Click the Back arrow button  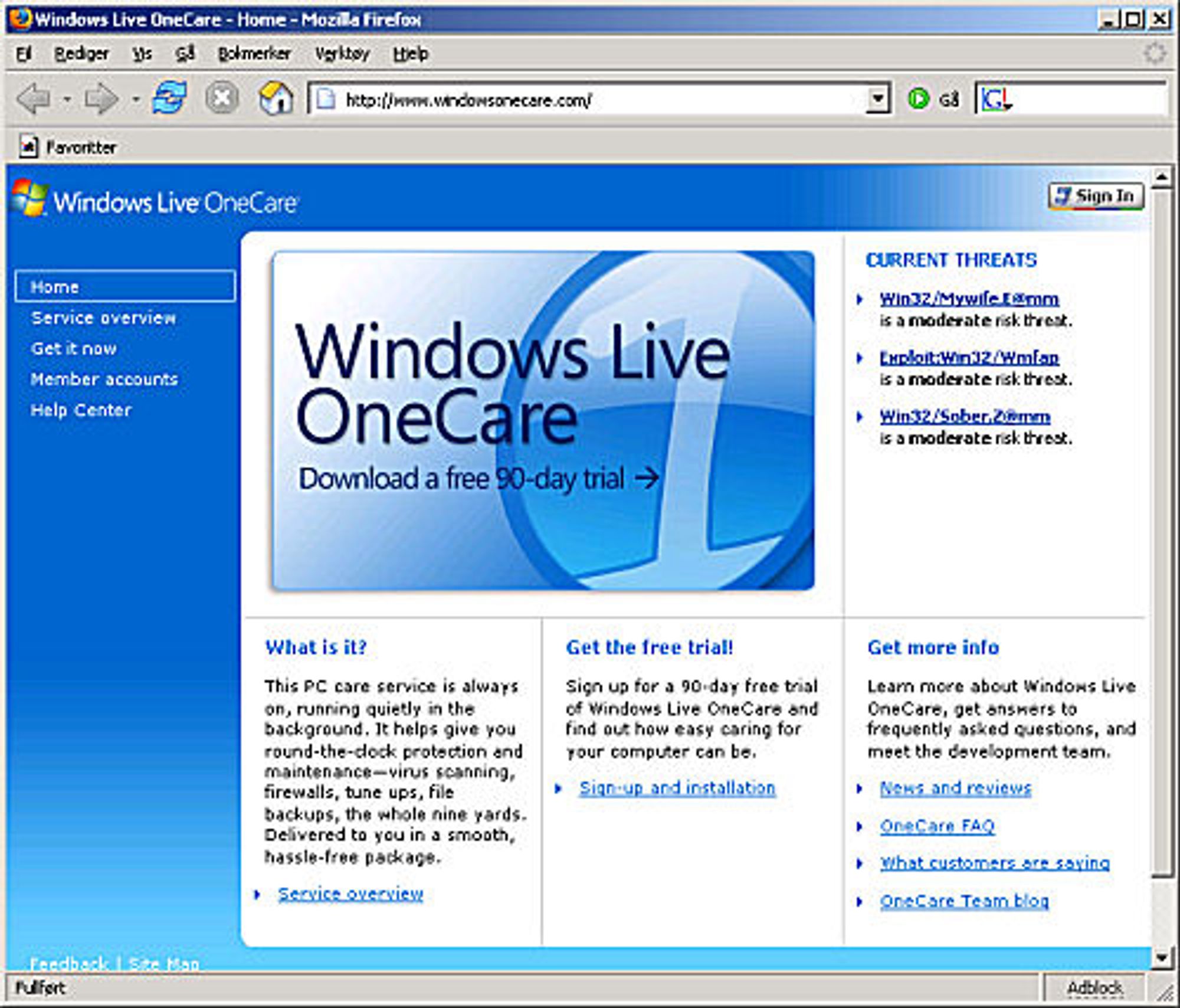(34, 99)
